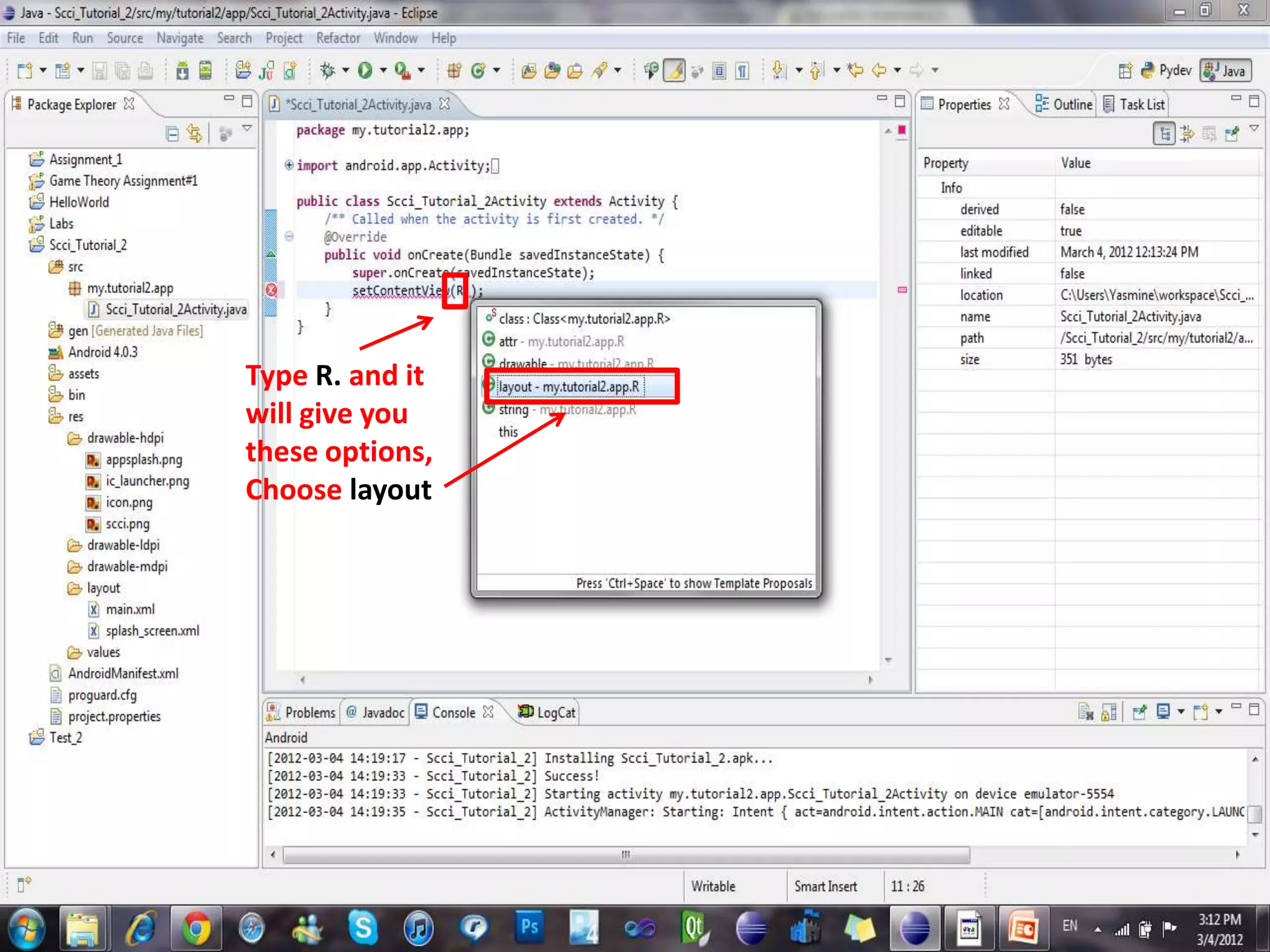Open the Package Explorer view menu triangle

click(x=247, y=128)
